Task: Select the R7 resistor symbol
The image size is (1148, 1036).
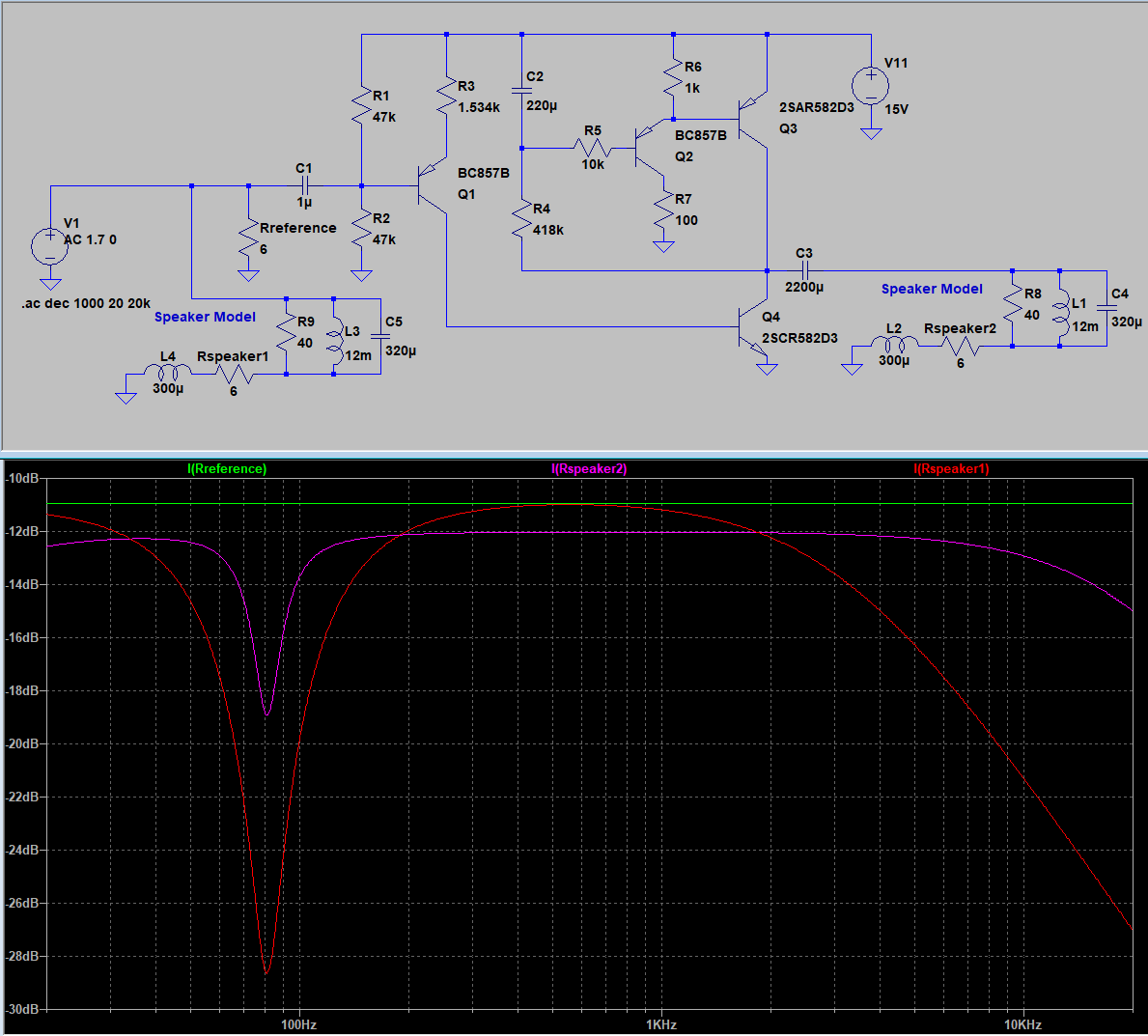Action: tap(663, 210)
